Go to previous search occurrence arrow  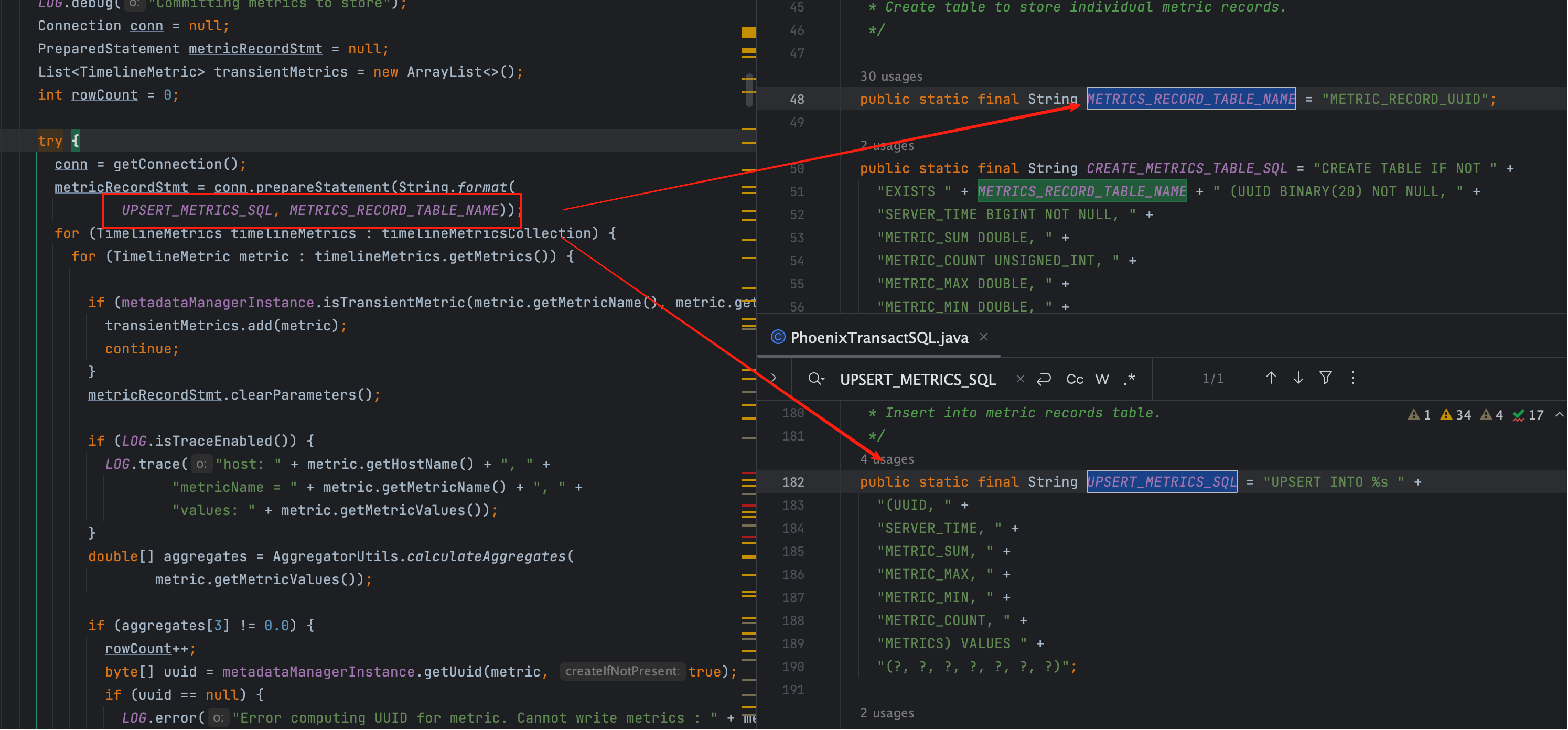tap(1270, 378)
